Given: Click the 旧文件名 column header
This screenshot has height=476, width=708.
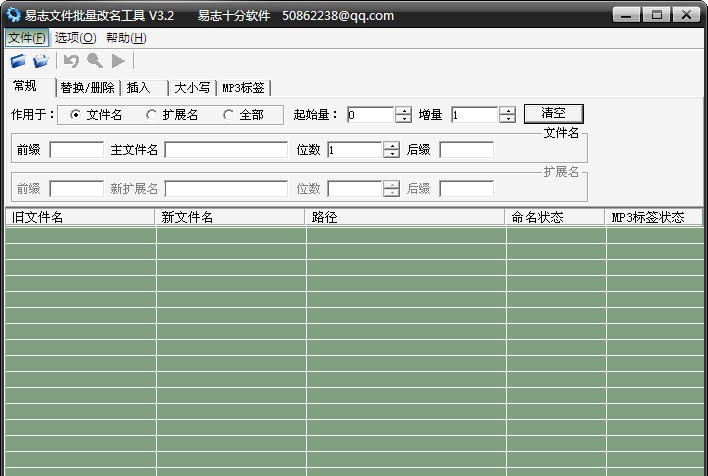Looking at the screenshot, I should (x=79, y=217).
